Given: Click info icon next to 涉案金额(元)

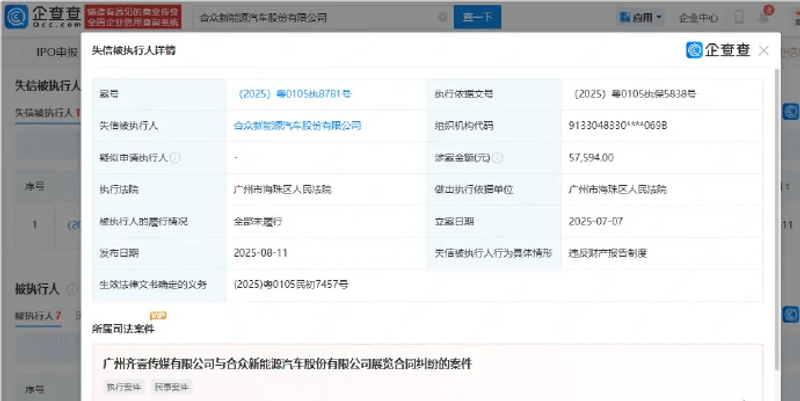Looking at the screenshot, I should point(497,158).
